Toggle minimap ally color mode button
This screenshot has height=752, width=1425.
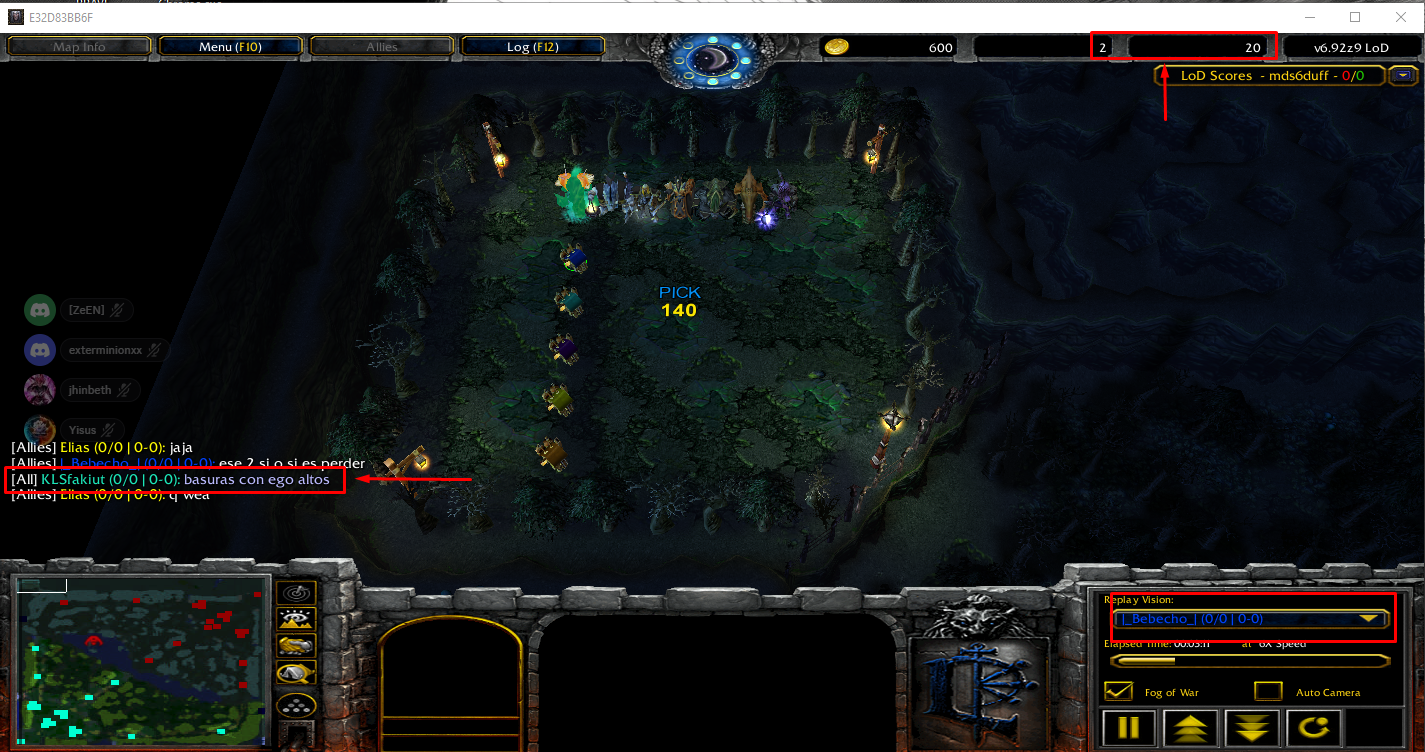(x=296, y=646)
